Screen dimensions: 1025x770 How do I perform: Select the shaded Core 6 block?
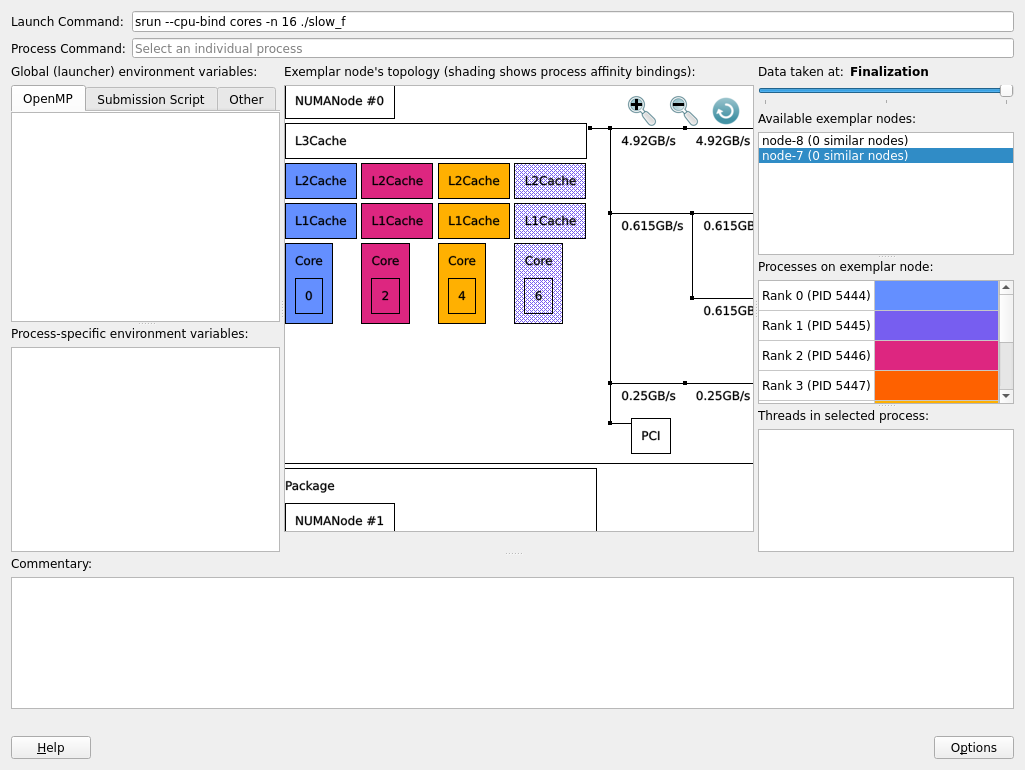538,283
